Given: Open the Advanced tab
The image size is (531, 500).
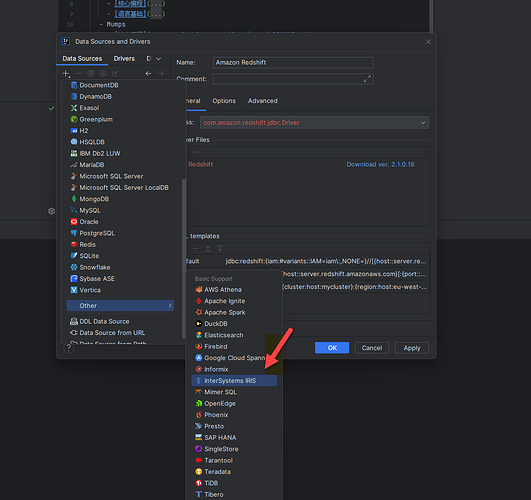Looking at the screenshot, I should 262,101.
